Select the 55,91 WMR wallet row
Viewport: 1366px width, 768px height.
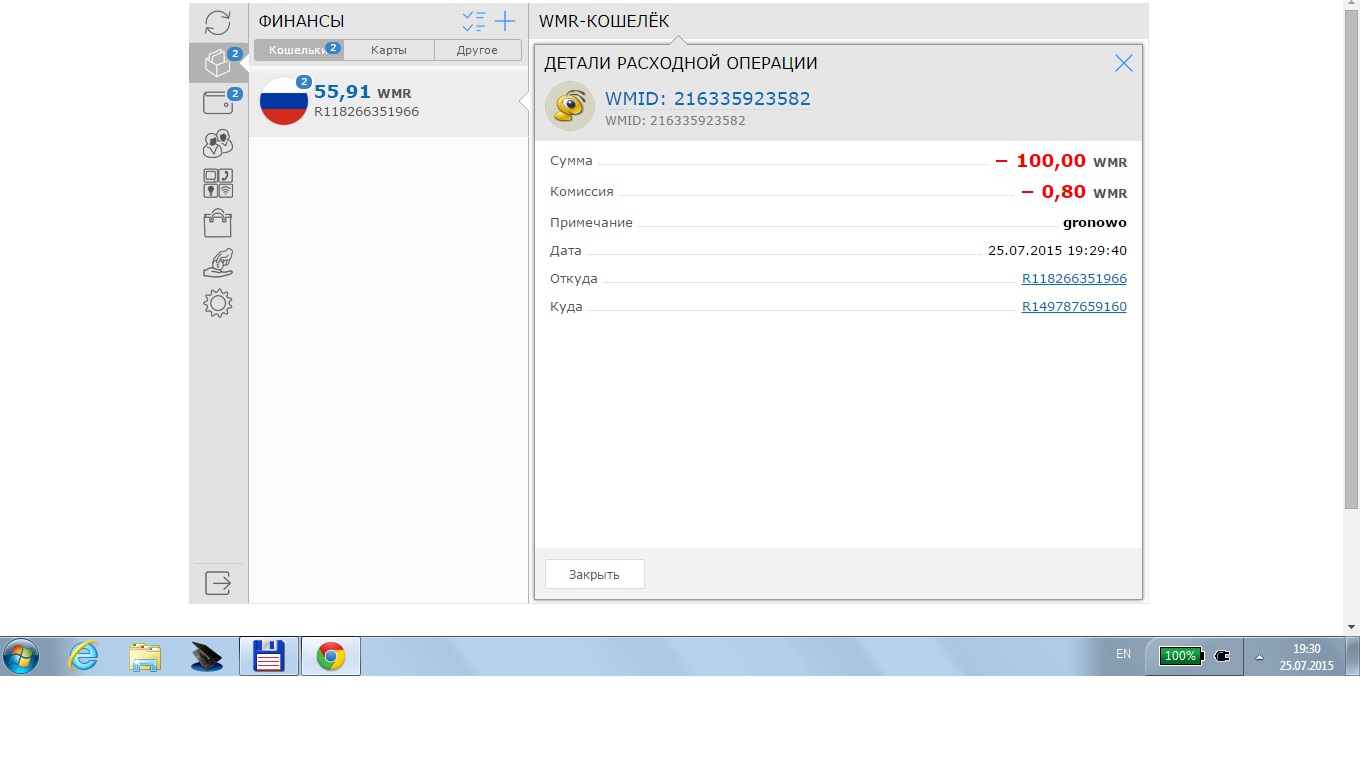point(388,102)
